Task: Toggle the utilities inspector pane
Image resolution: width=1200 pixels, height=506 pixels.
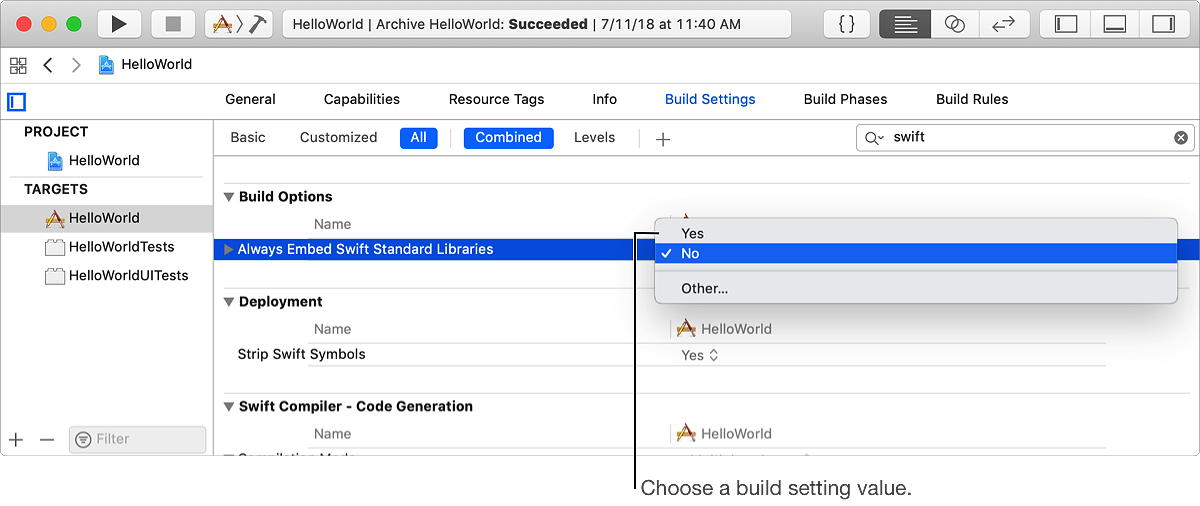Action: 1163,24
